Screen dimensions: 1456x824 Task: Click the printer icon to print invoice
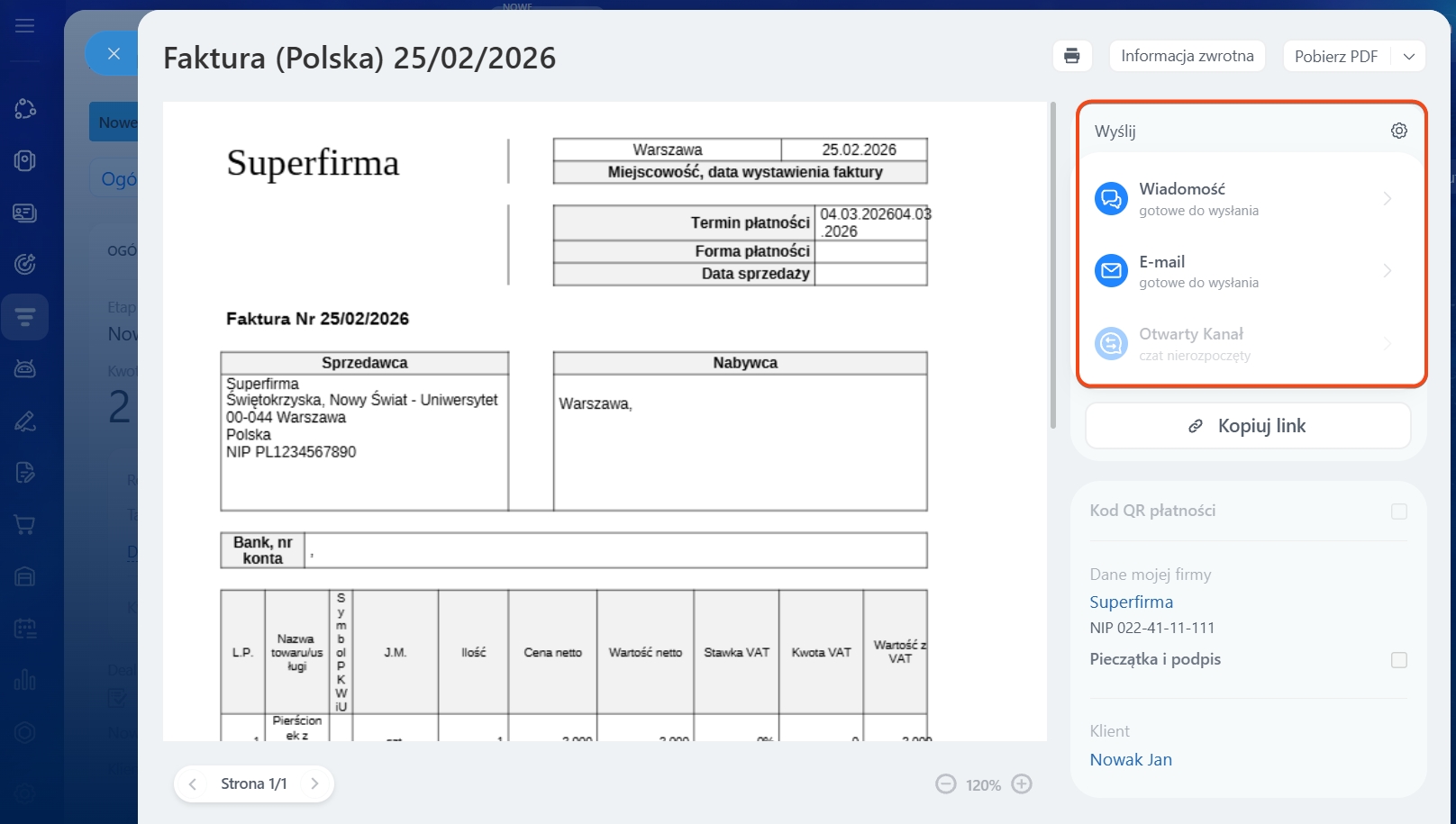(x=1071, y=56)
